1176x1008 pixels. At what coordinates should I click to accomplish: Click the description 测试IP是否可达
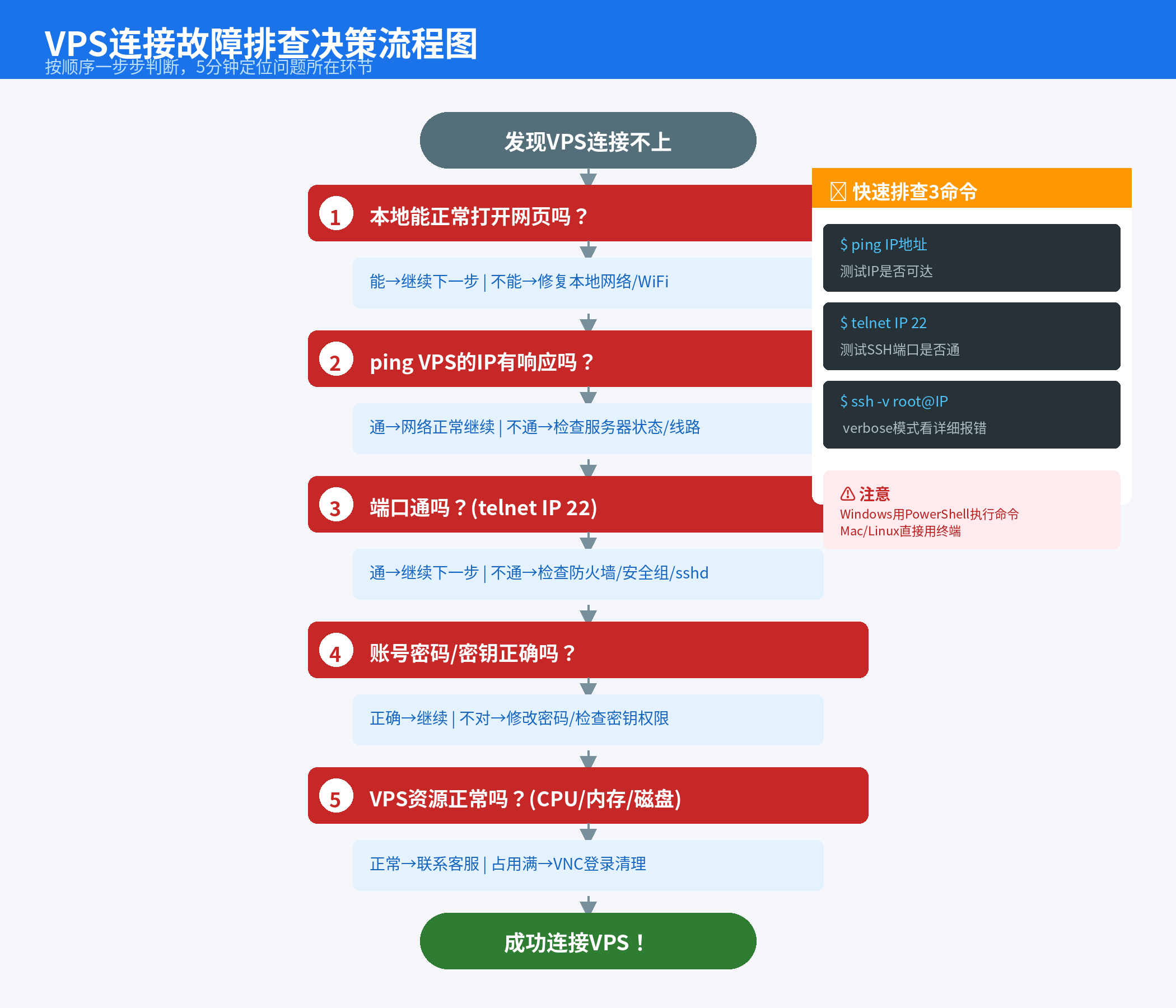[886, 271]
